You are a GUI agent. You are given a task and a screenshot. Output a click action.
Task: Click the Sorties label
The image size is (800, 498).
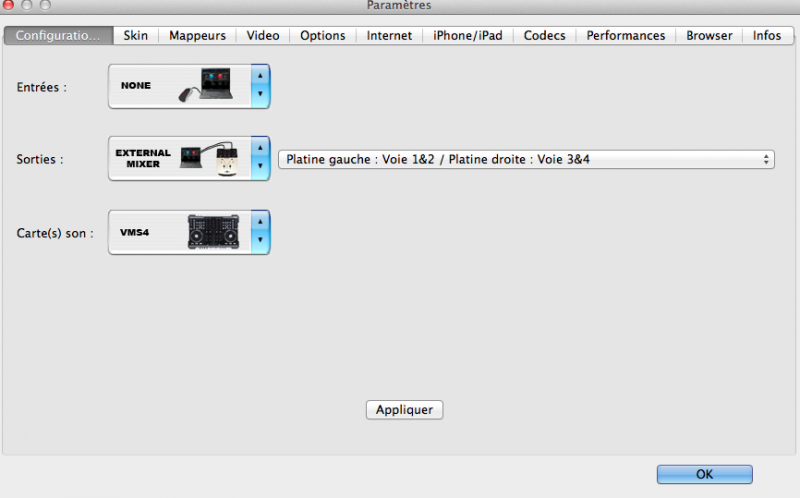click(x=40, y=159)
